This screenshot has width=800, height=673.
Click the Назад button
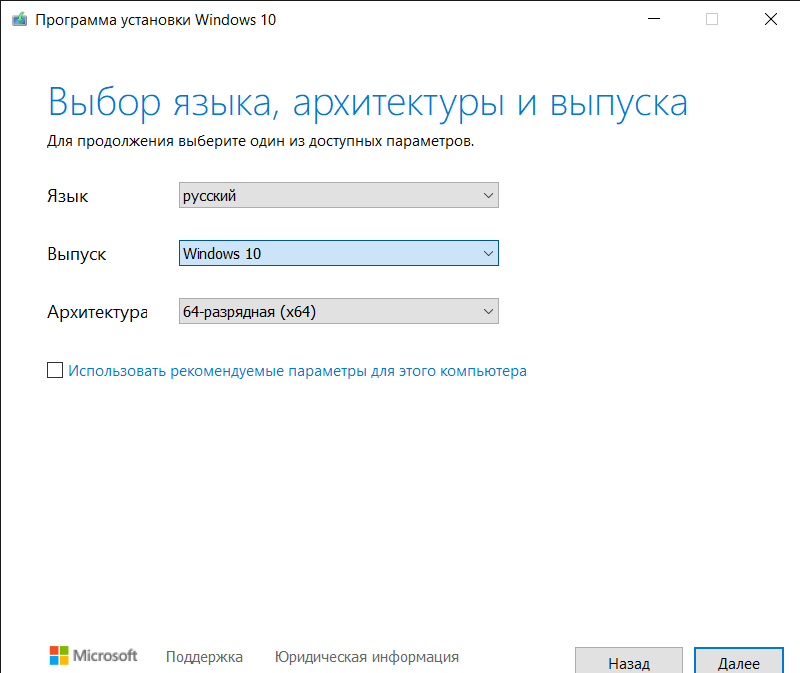629,661
